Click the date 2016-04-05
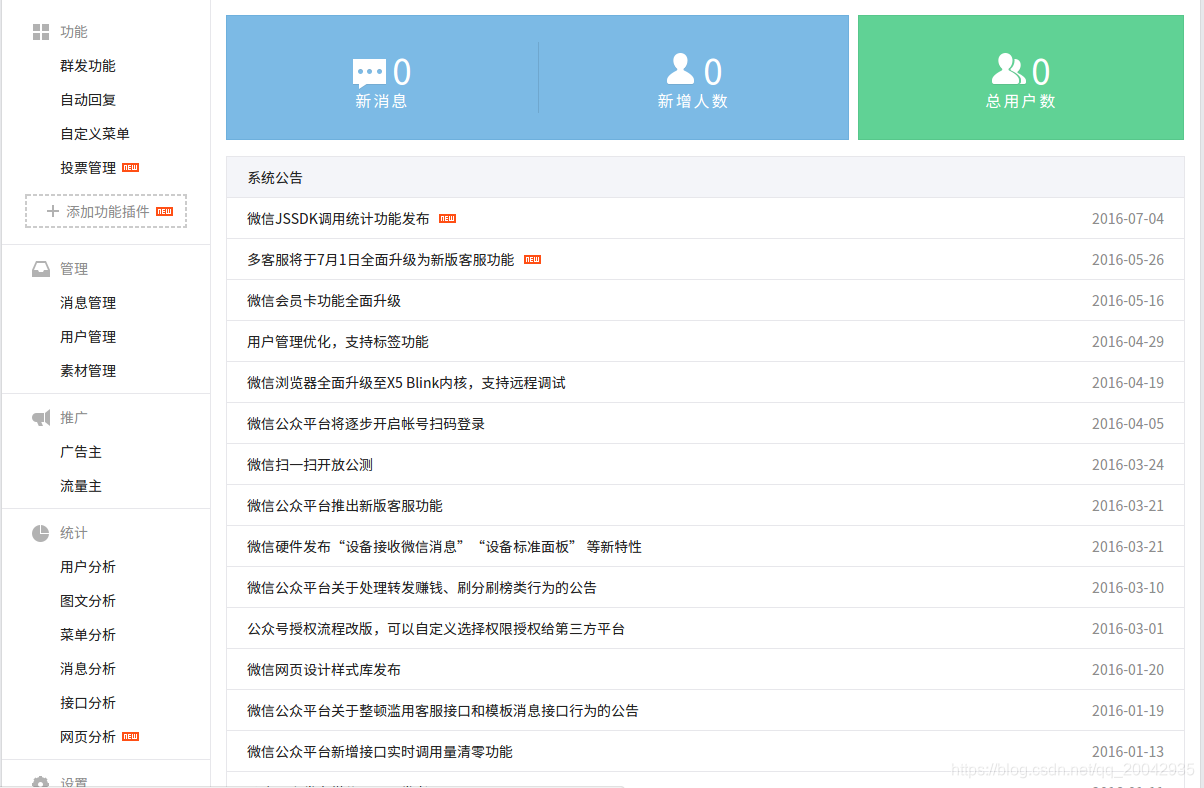The image size is (1204, 788). pos(1128,424)
